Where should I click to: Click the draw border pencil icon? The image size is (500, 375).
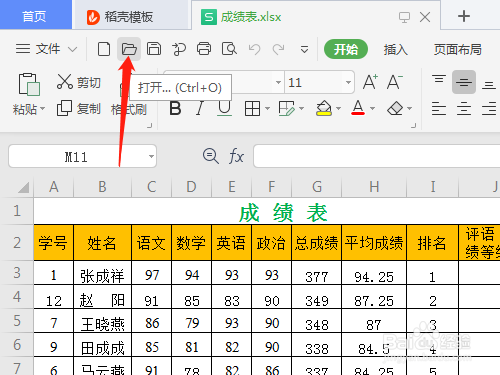pos(286,109)
